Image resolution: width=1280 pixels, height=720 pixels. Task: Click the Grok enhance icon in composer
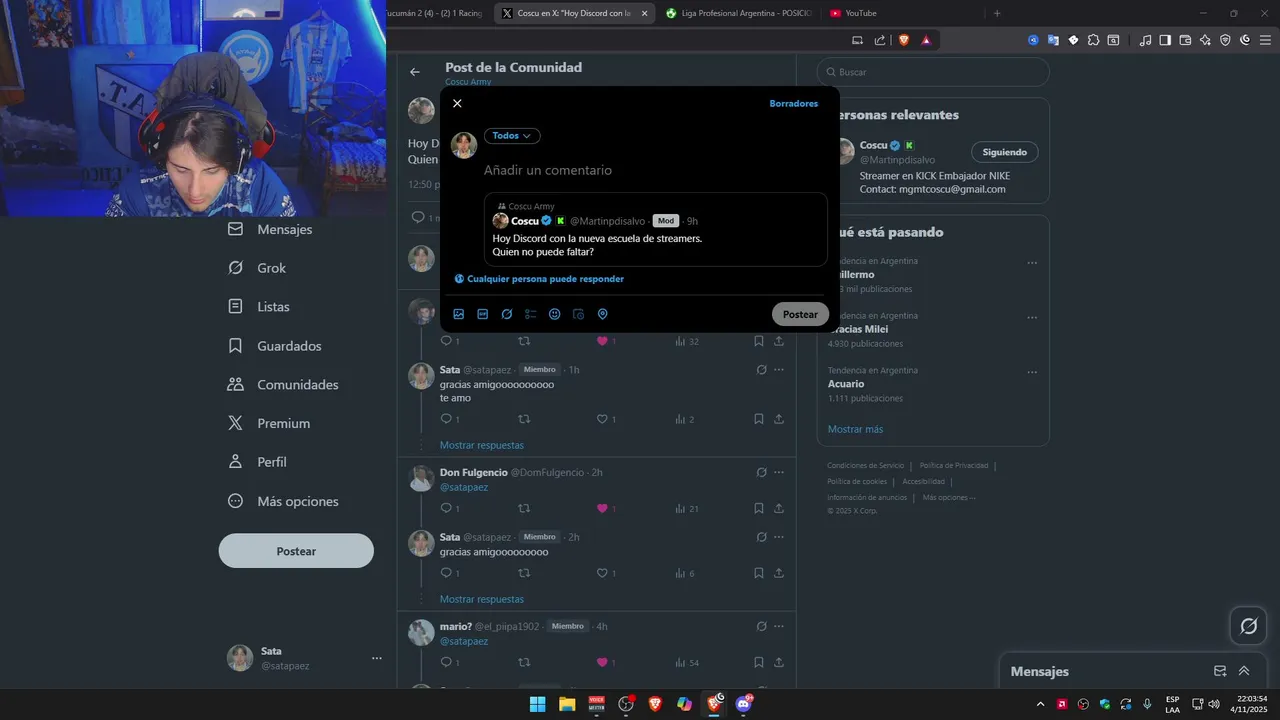click(507, 314)
